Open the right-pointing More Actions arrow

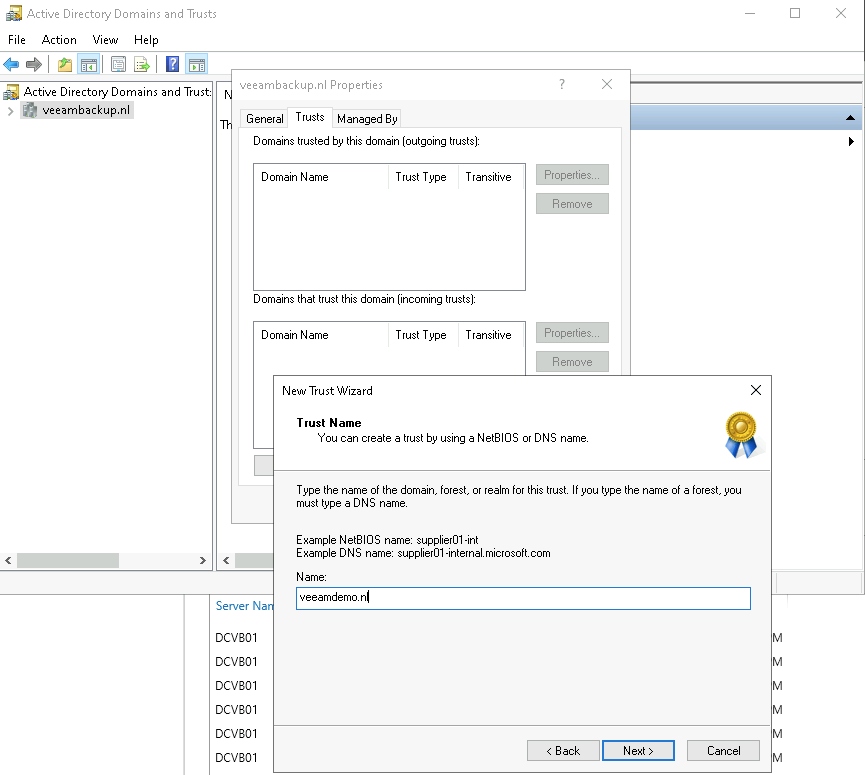coord(850,142)
